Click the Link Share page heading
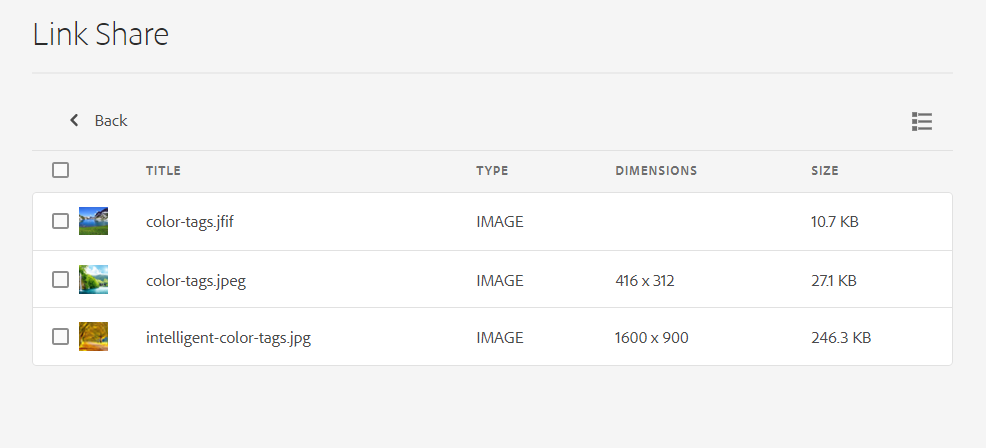This screenshot has width=986, height=448. pos(101,34)
